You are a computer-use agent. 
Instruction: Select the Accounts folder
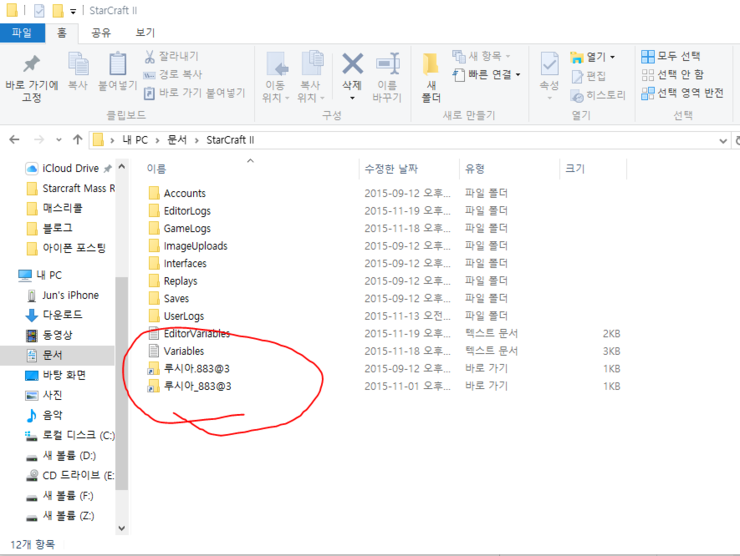point(185,193)
